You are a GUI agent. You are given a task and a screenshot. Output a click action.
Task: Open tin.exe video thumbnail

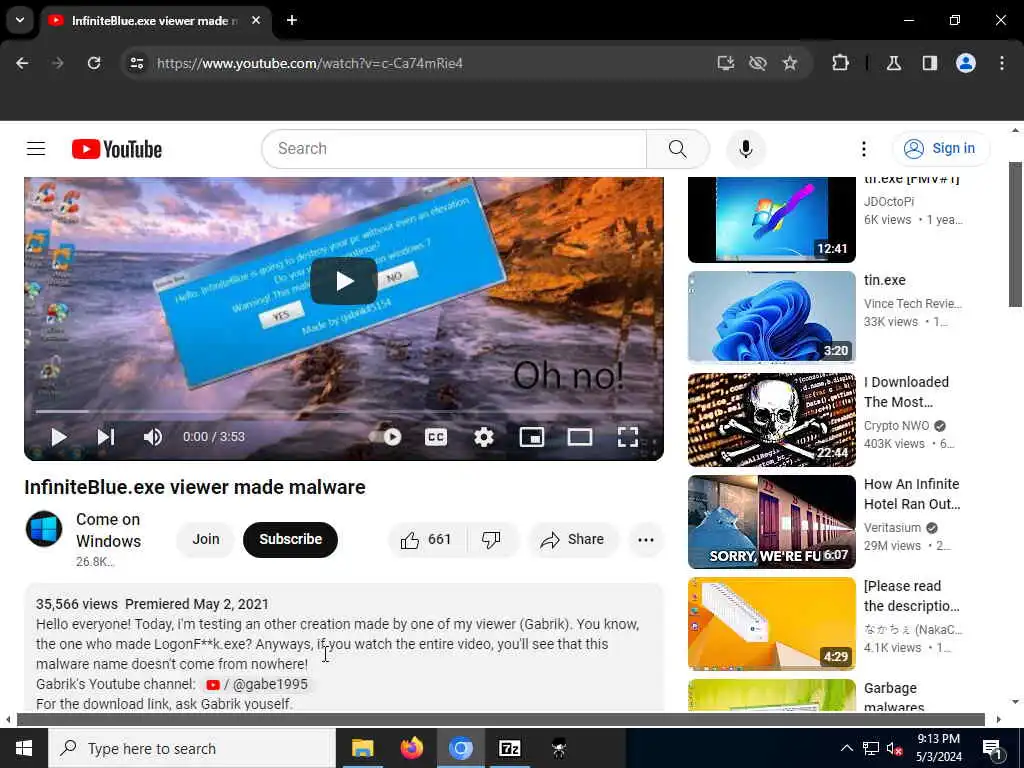[771, 317]
